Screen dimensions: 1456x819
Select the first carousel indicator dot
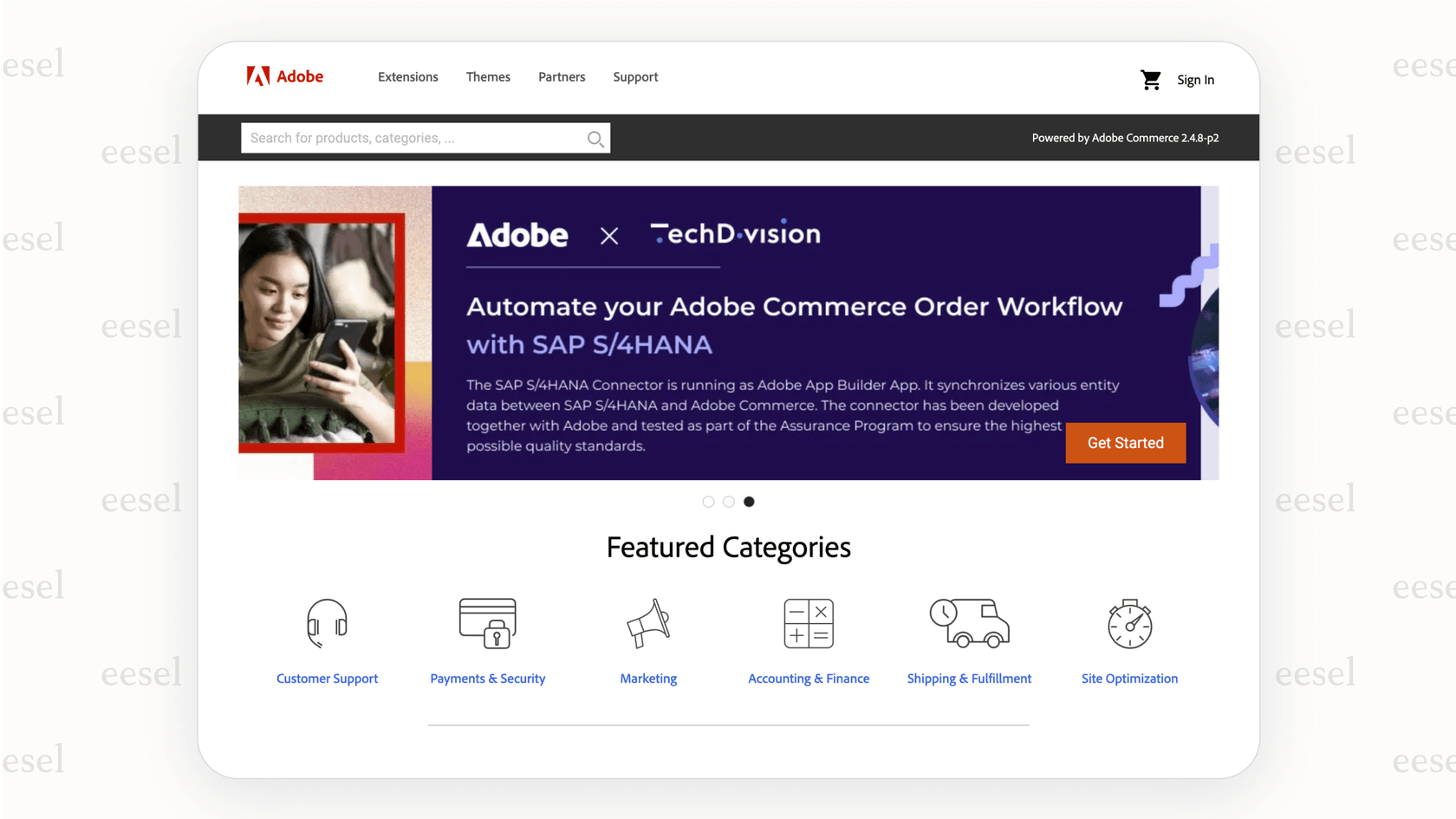[708, 502]
